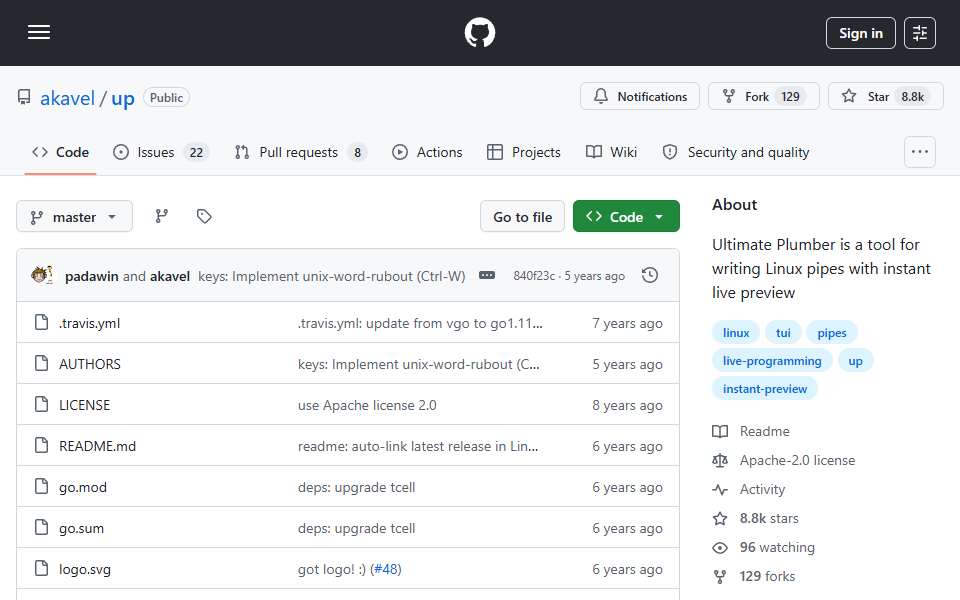The width and height of the screenshot is (960, 600).
Task: Open the travis.yml vgo update commit
Action: 420,323
